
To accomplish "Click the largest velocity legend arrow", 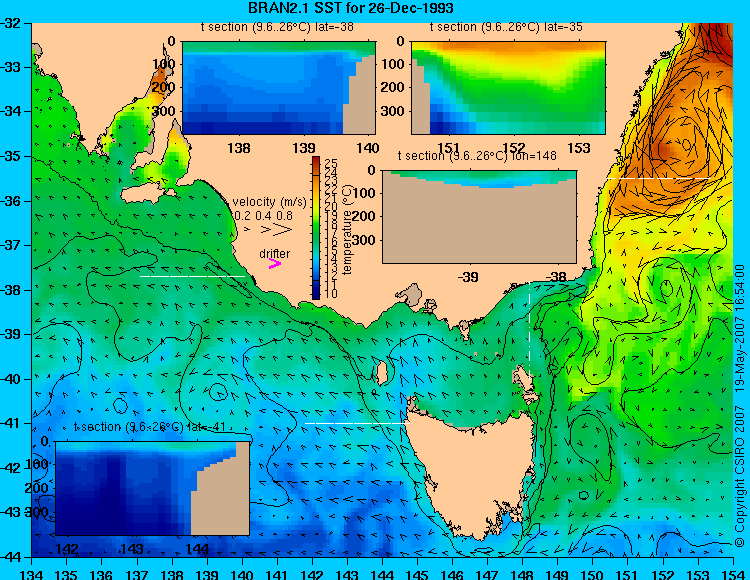I will [x=283, y=230].
